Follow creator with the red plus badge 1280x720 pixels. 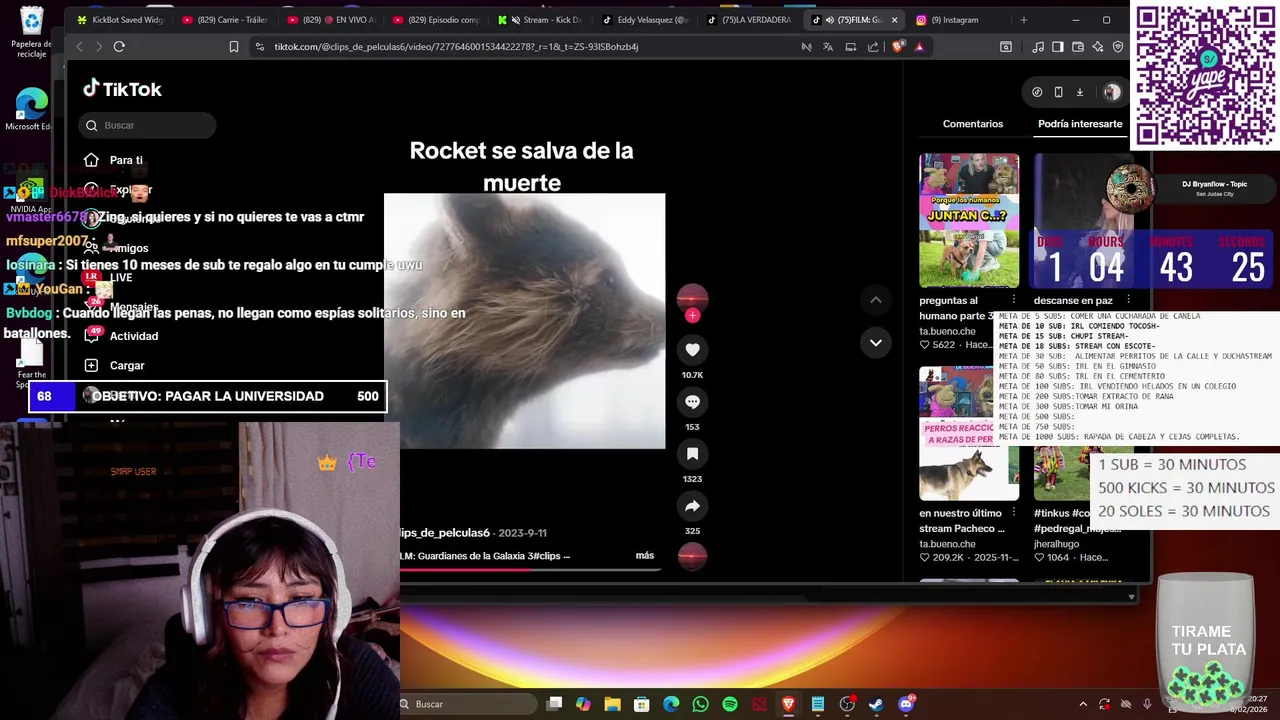[x=692, y=315]
